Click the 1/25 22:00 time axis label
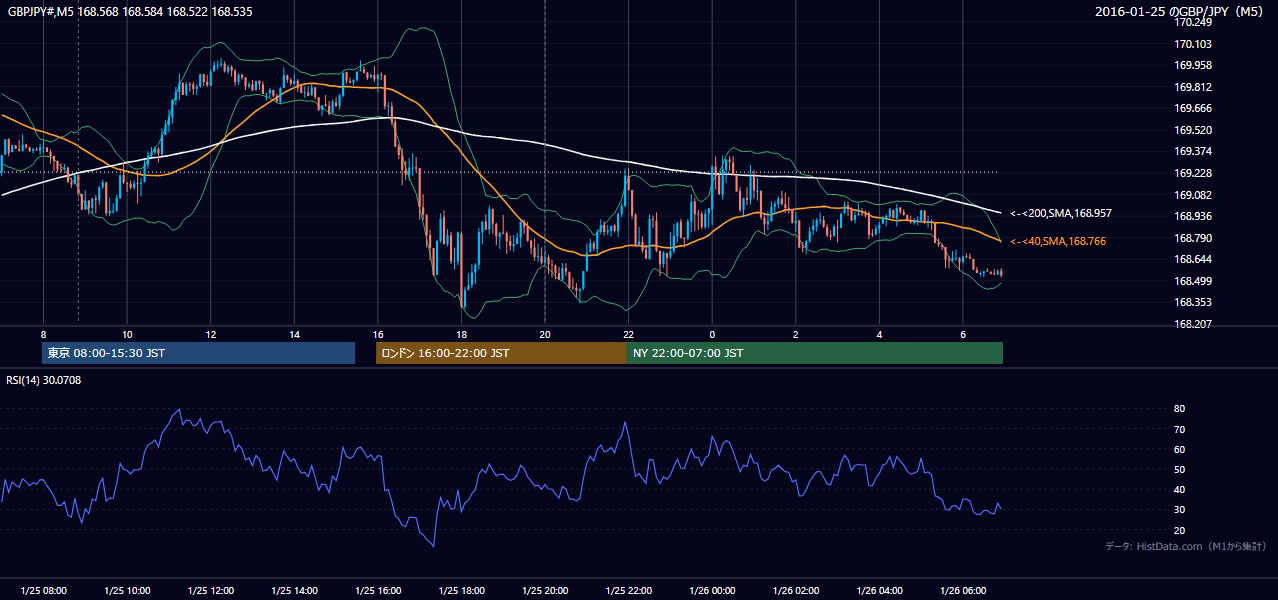1278x600 pixels. pos(628,591)
